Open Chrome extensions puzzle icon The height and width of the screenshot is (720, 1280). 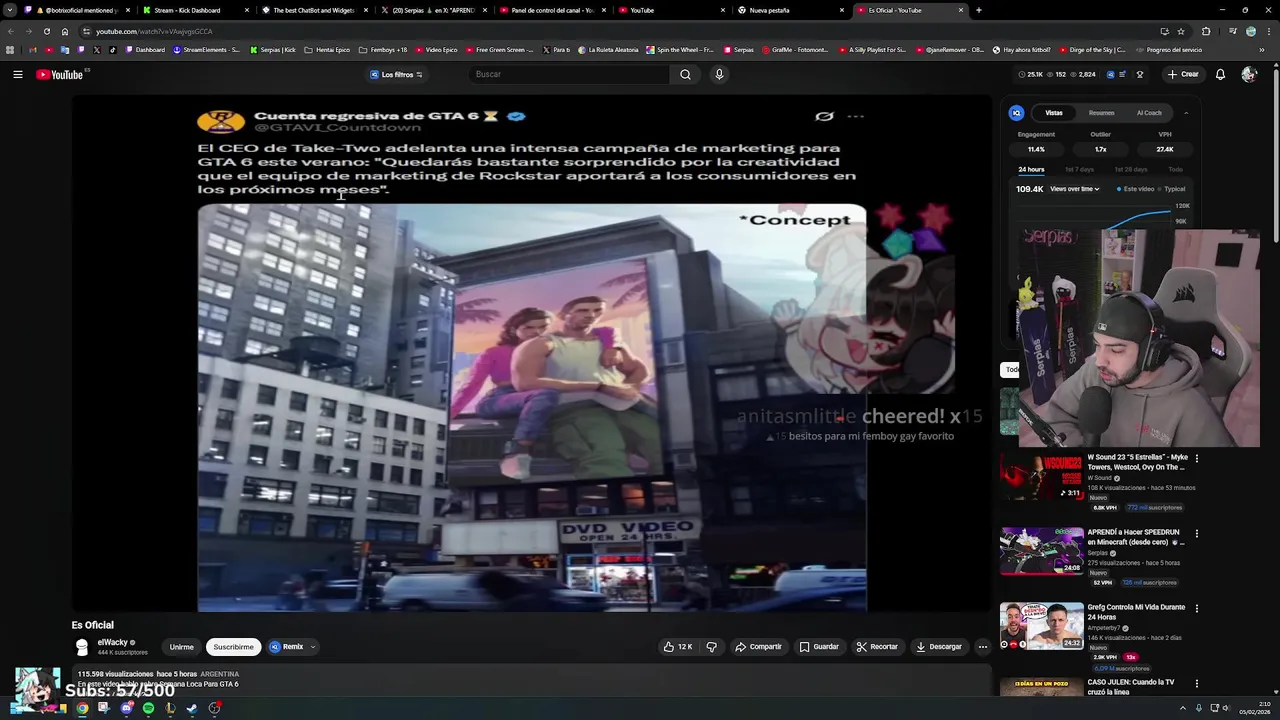point(1206,31)
